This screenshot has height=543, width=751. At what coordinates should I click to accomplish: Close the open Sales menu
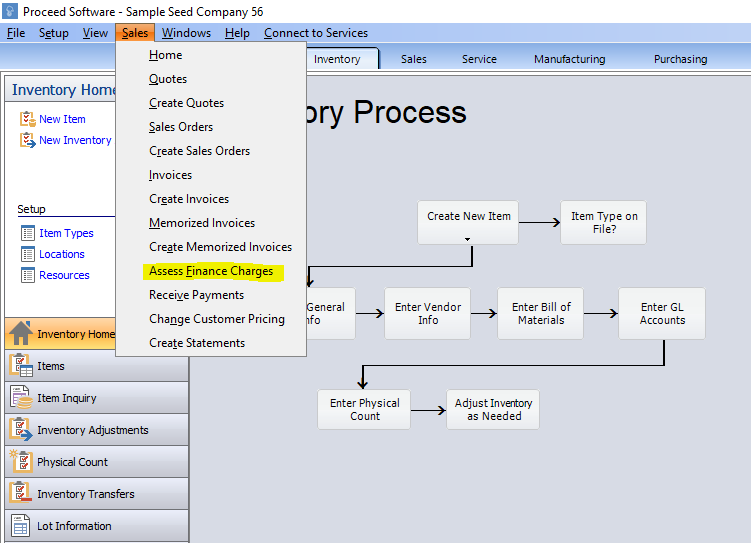(135, 33)
